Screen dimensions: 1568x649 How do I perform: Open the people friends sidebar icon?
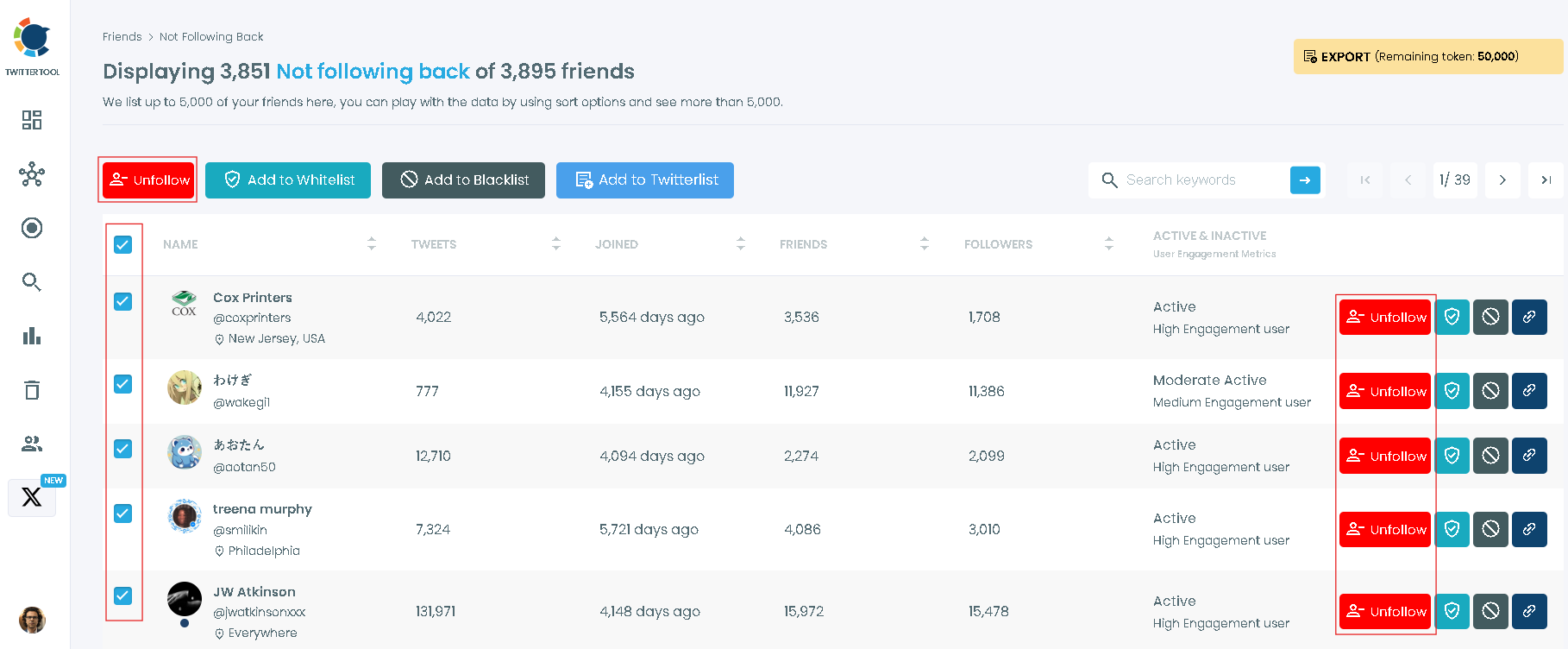tap(32, 444)
